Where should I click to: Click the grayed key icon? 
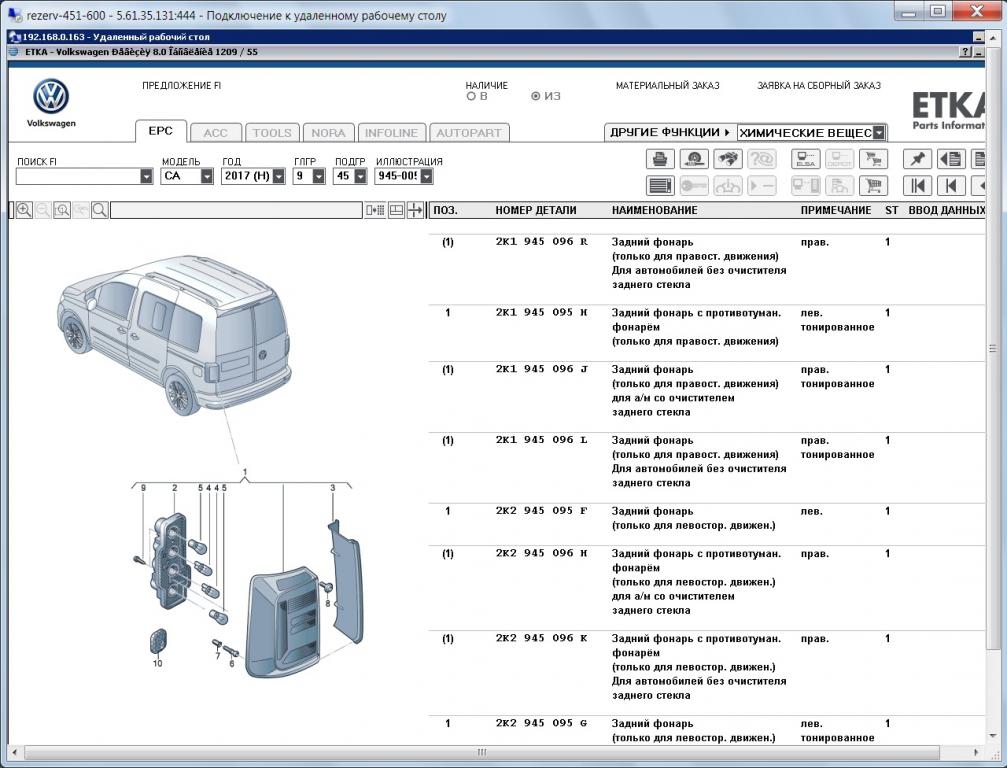694,186
